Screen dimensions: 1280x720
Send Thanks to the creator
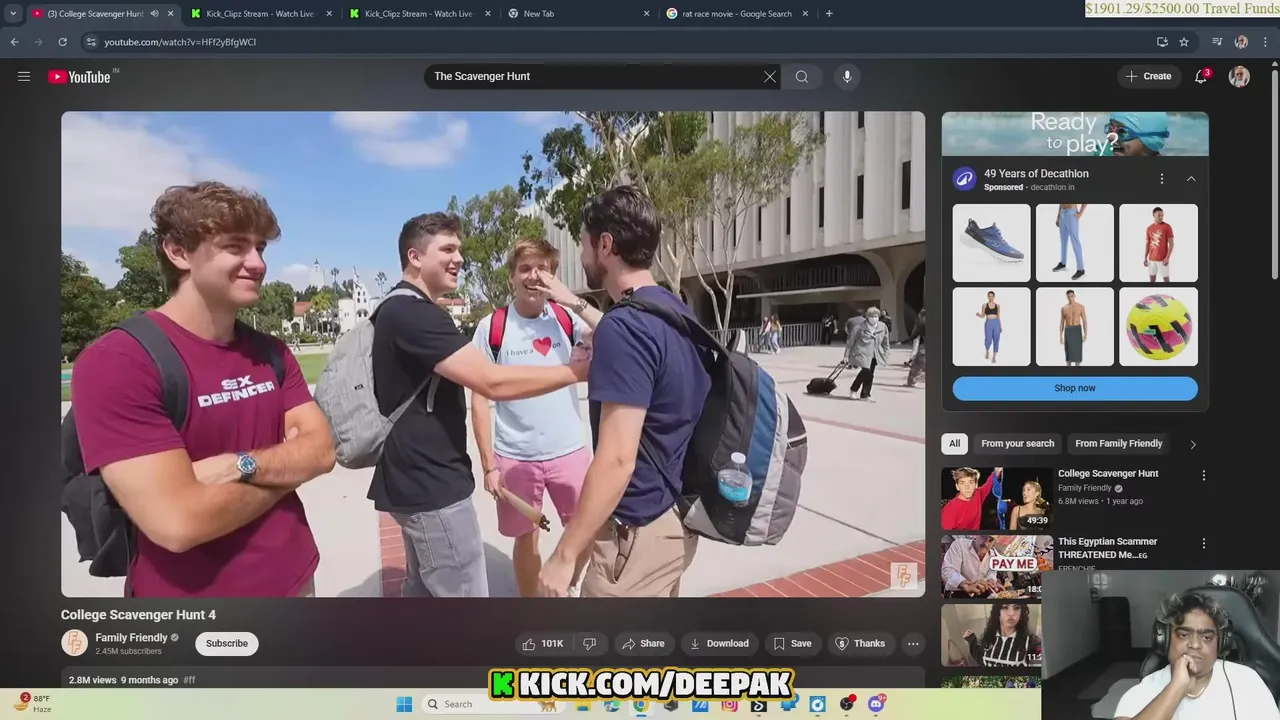click(860, 644)
